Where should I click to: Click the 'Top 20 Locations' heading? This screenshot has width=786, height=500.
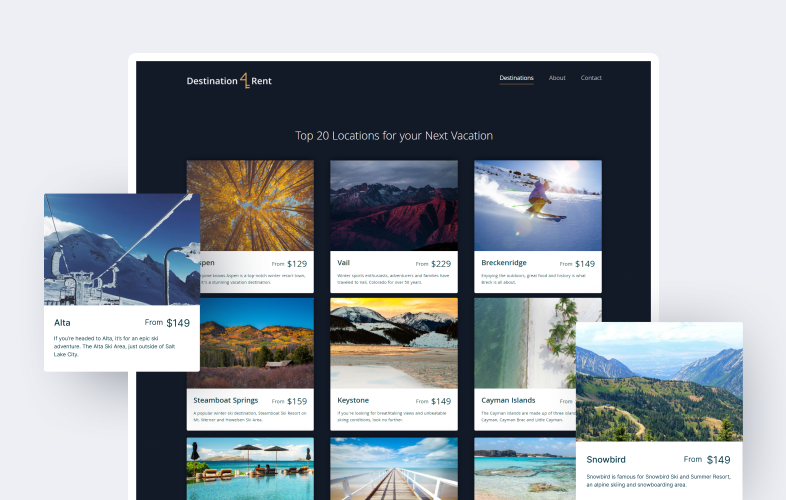pos(394,136)
